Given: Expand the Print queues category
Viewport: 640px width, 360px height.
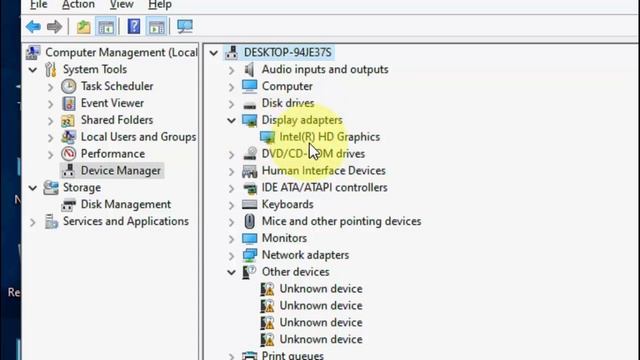Looking at the screenshot, I should coord(231,356).
